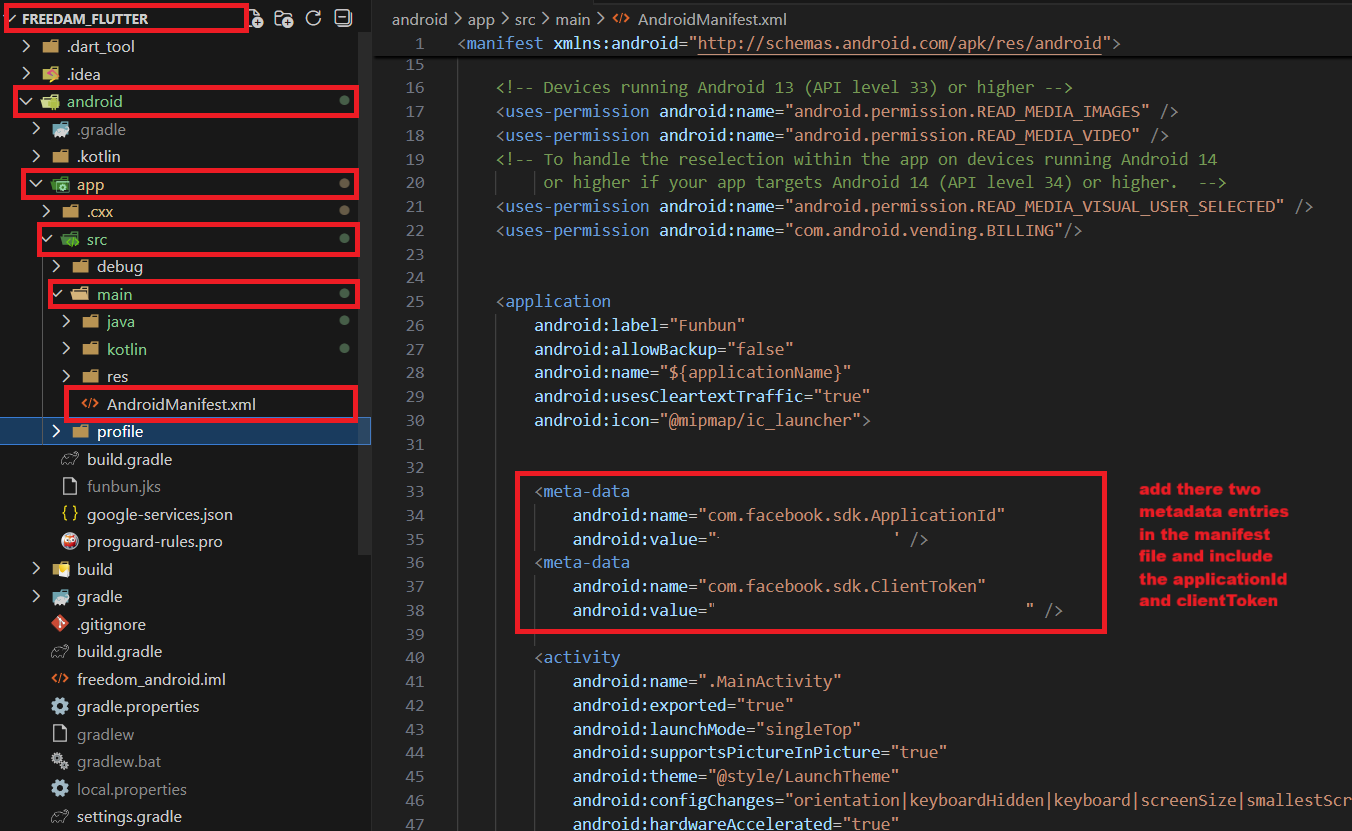Refresh the explorer file tree
Screen dimensions: 1352x831
coord(313,19)
